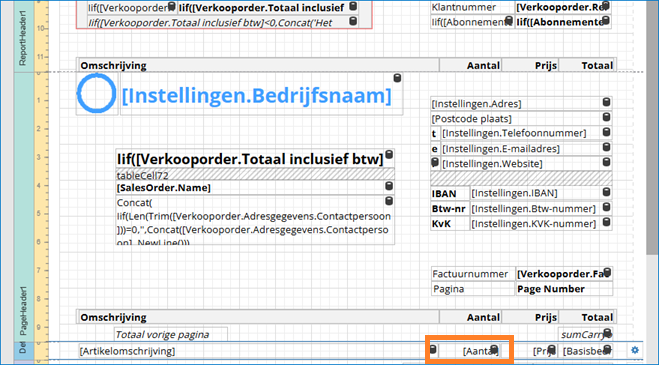Select the [Instellingen.Adres] field
Screen dimensions: 659x365
pyautogui.click(x=521, y=104)
